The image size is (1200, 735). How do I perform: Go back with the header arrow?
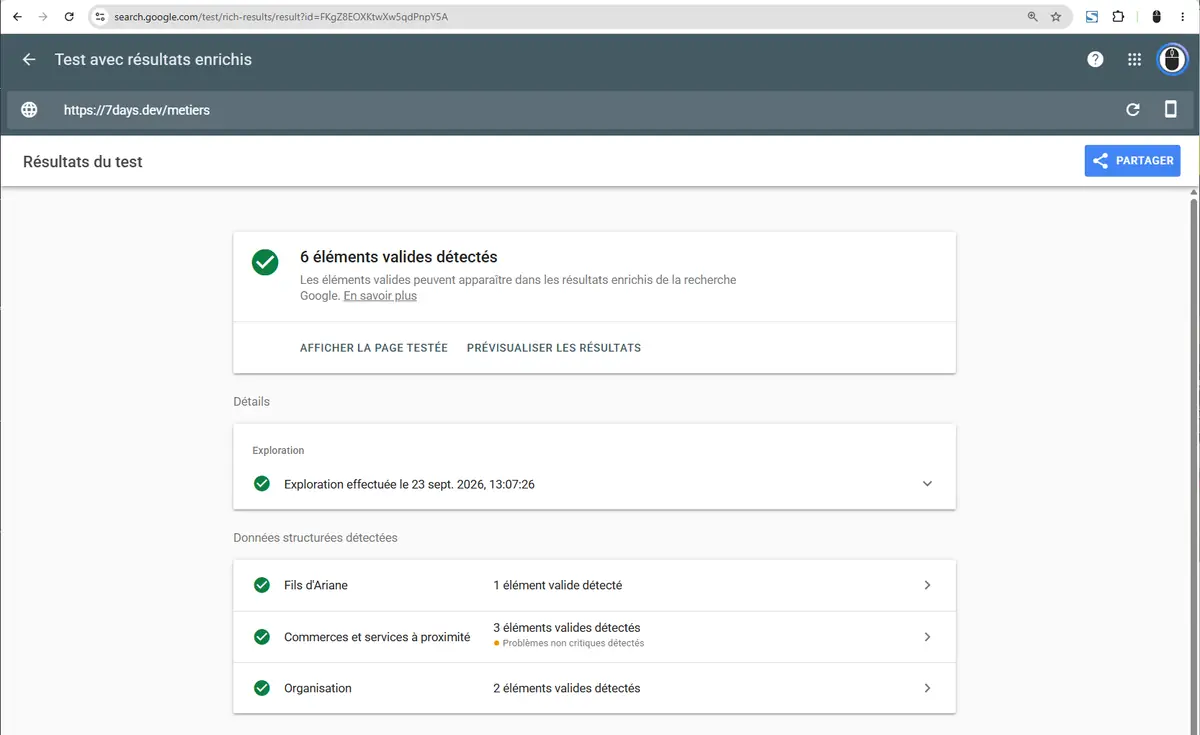tap(29, 60)
